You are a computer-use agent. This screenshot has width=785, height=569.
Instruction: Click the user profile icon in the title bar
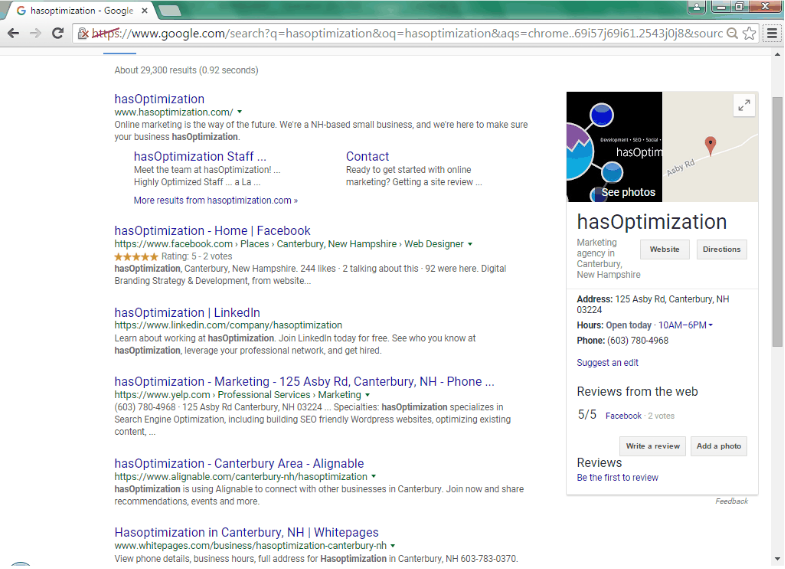click(x=697, y=7)
